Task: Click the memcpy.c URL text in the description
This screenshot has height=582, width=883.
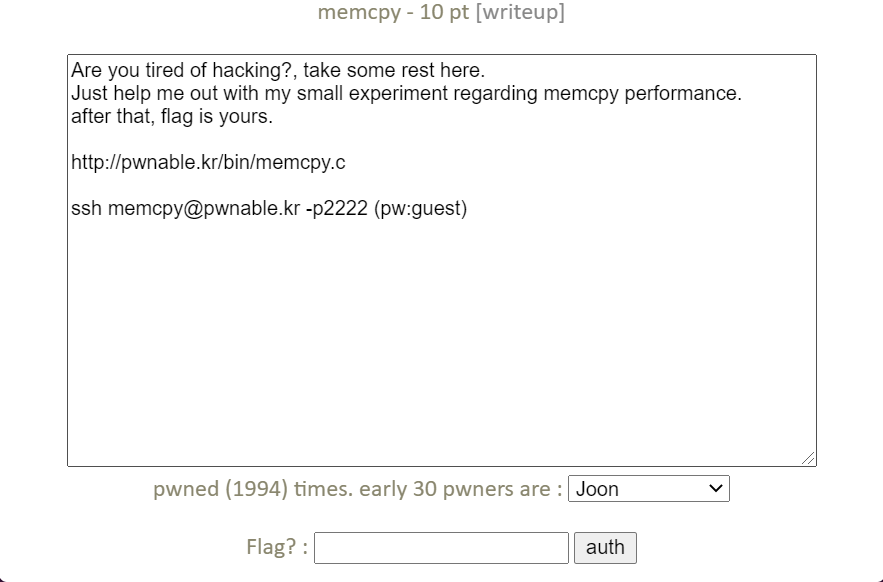Action: coord(208,162)
